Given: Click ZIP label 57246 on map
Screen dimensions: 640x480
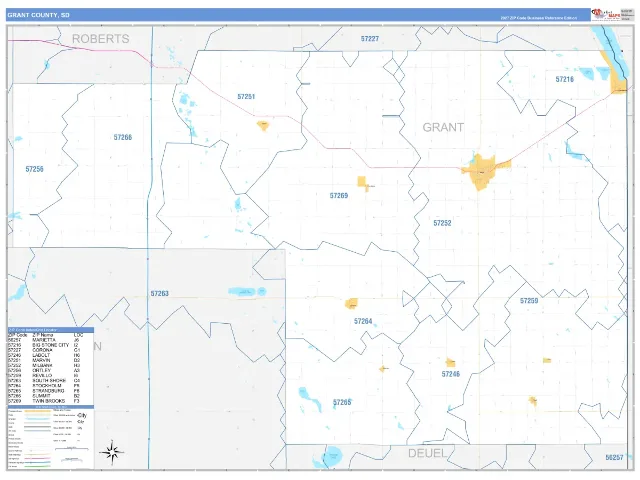Looking at the screenshot, I should 451,374.
